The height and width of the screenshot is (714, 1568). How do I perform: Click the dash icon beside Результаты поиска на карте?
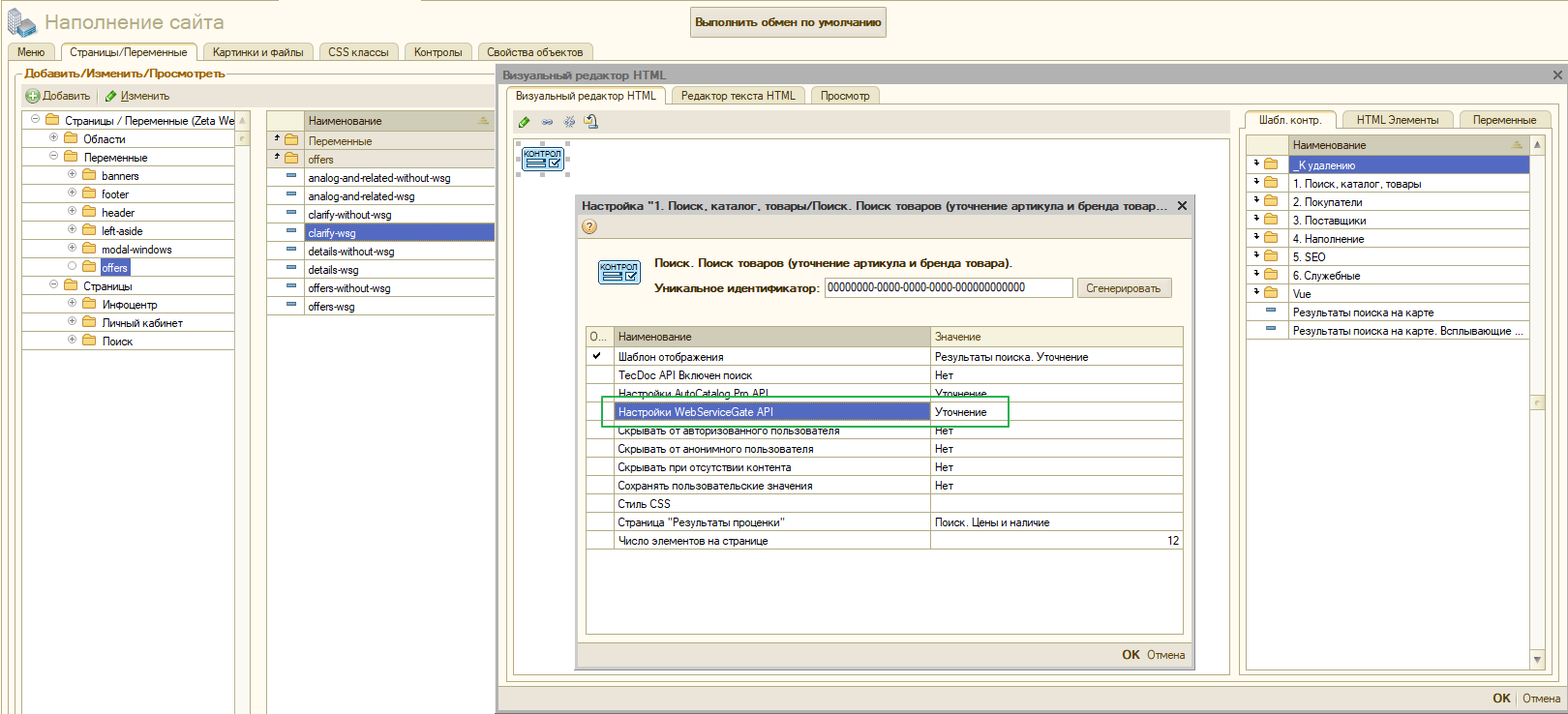tap(1271, 312)
